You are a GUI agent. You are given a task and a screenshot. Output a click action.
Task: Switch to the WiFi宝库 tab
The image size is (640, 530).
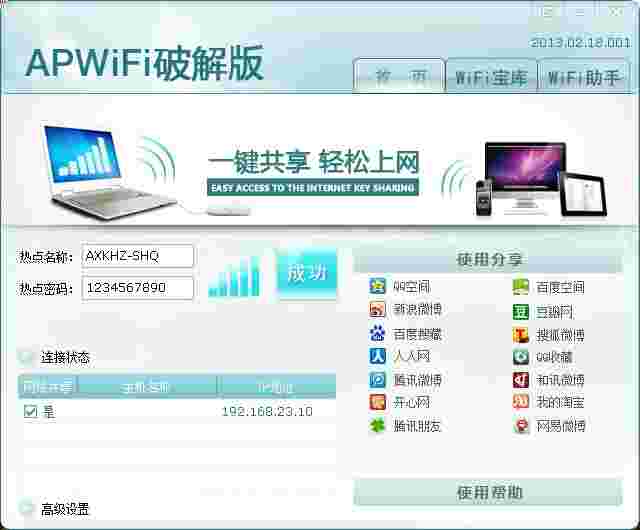point(491,76)
